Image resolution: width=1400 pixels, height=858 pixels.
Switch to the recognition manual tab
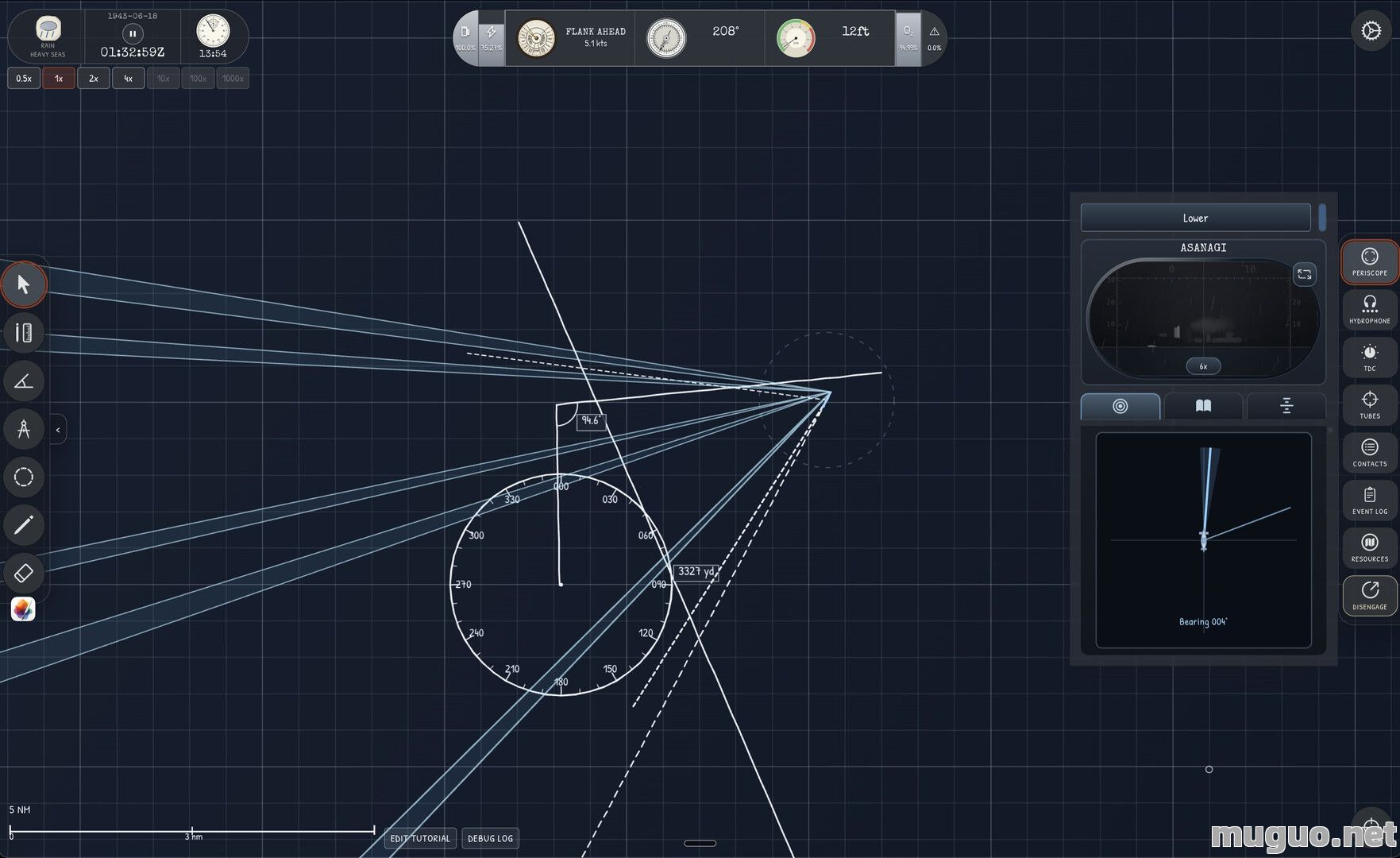(1203, 406)
